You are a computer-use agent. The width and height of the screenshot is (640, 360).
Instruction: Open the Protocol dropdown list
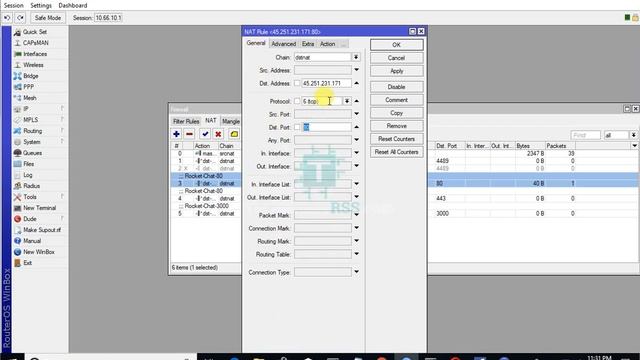(x=347, y=101)
